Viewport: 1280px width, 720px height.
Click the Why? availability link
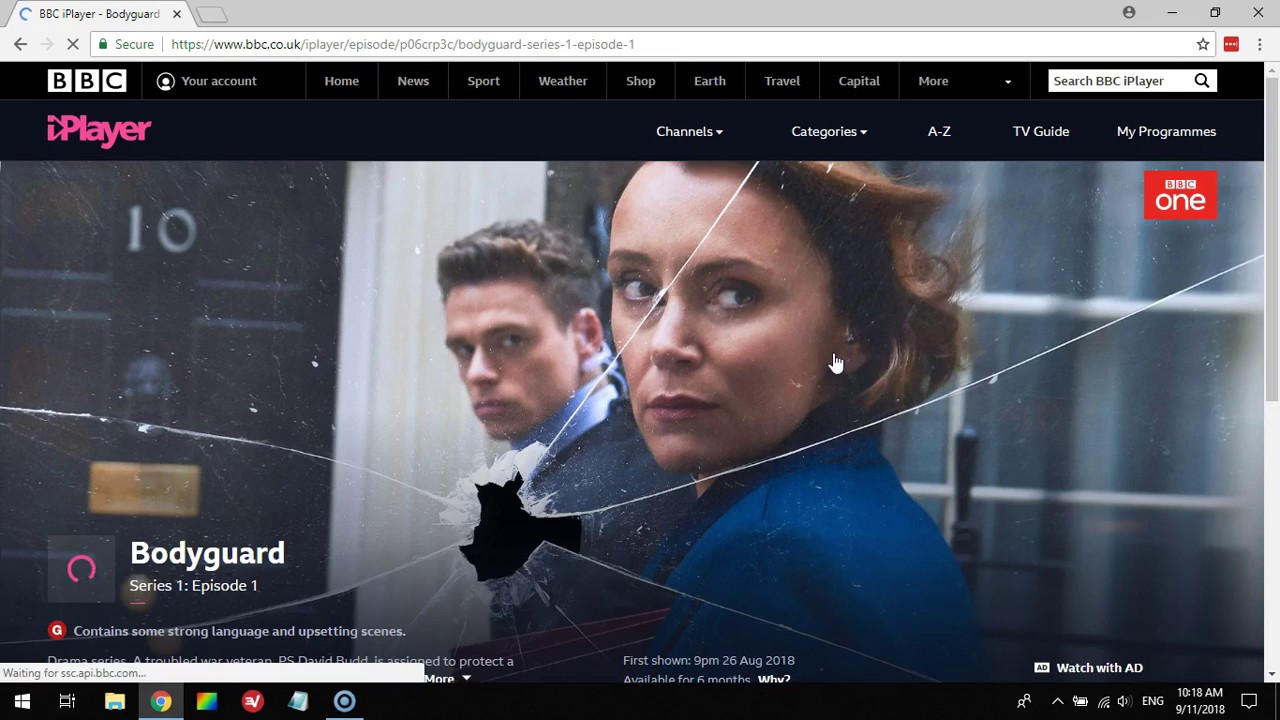774,680
